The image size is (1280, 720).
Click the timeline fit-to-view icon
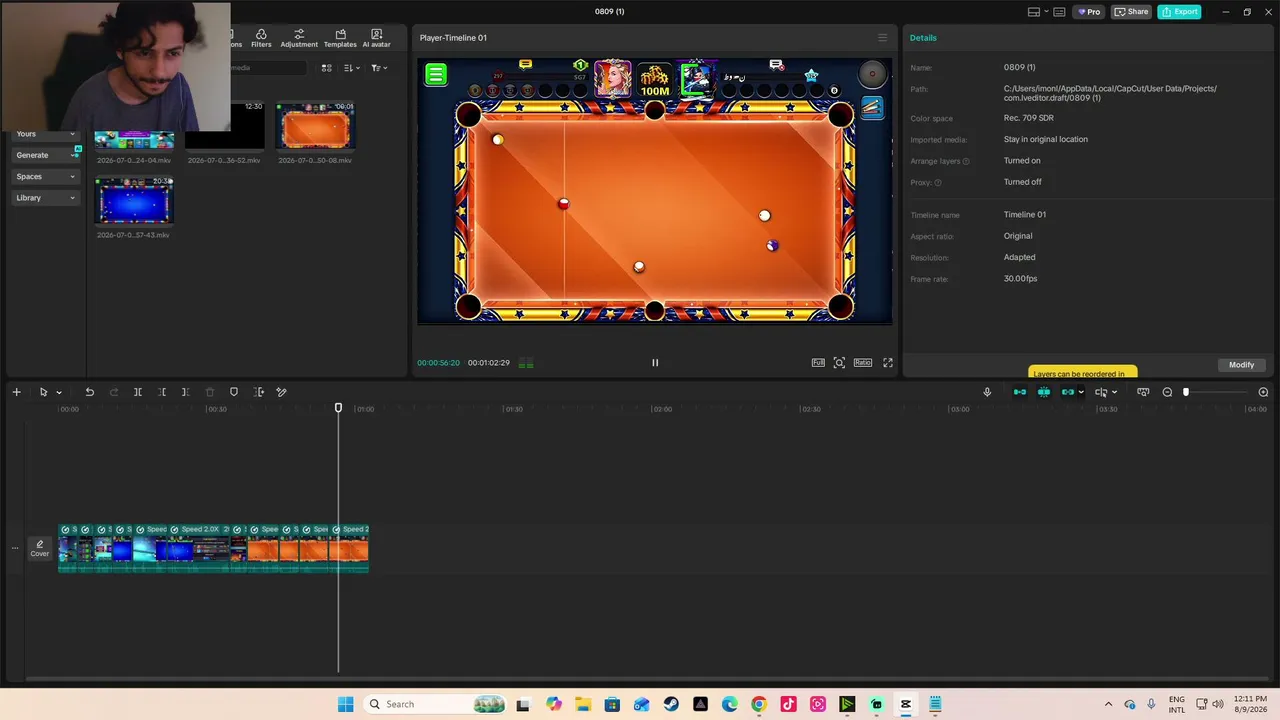coord(1143,392)
